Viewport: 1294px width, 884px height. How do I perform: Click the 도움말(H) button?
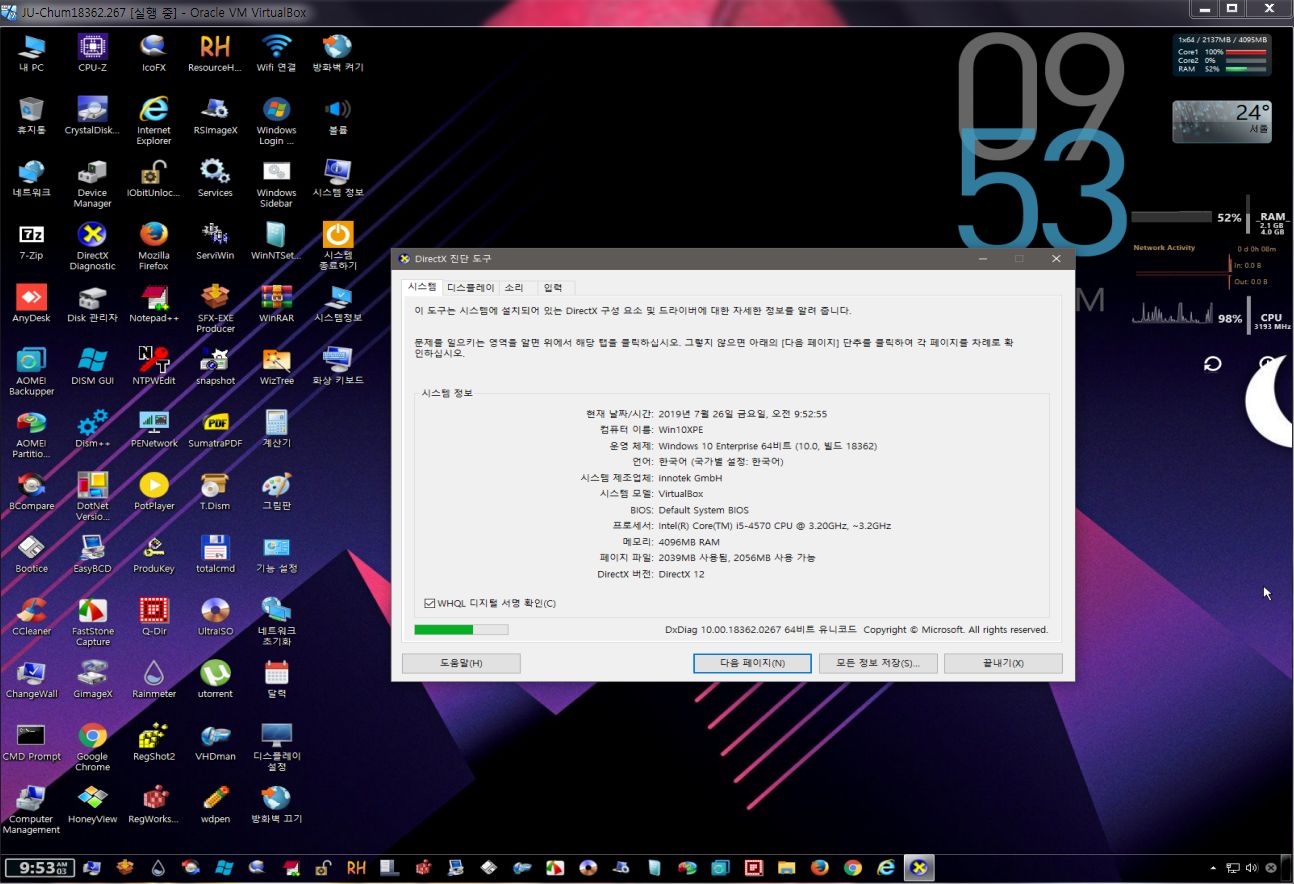coord(461,663)
